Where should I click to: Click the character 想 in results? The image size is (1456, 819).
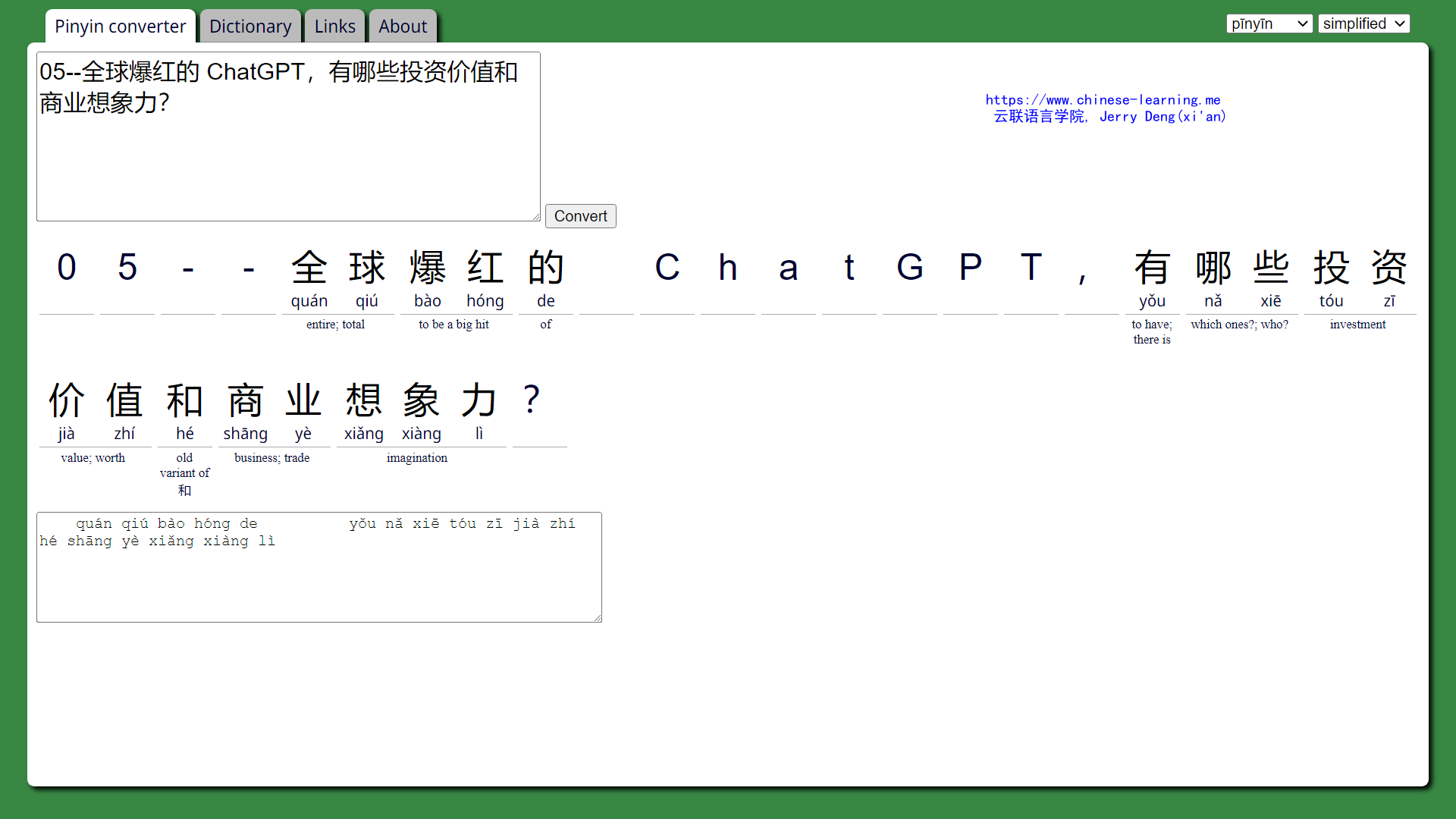pyautogui.click(x=364, y=400)
